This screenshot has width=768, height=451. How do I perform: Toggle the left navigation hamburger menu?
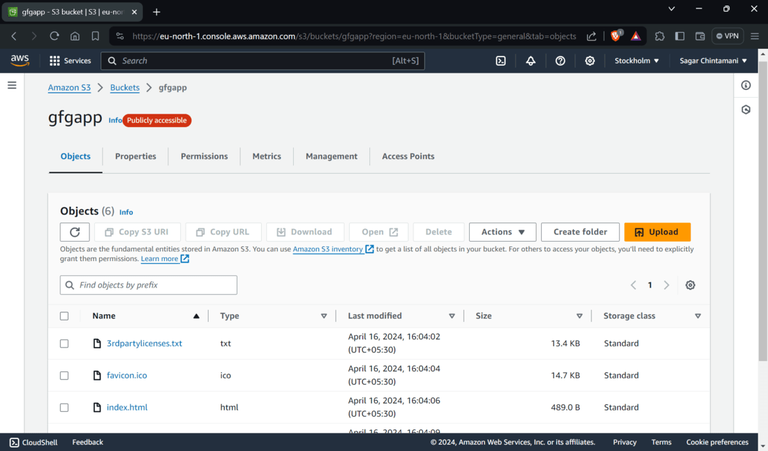[12, 85]
